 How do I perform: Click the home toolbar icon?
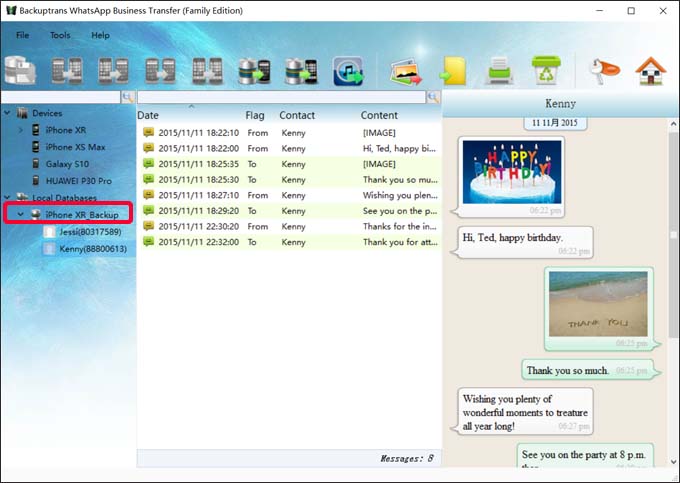pos(651,71)
